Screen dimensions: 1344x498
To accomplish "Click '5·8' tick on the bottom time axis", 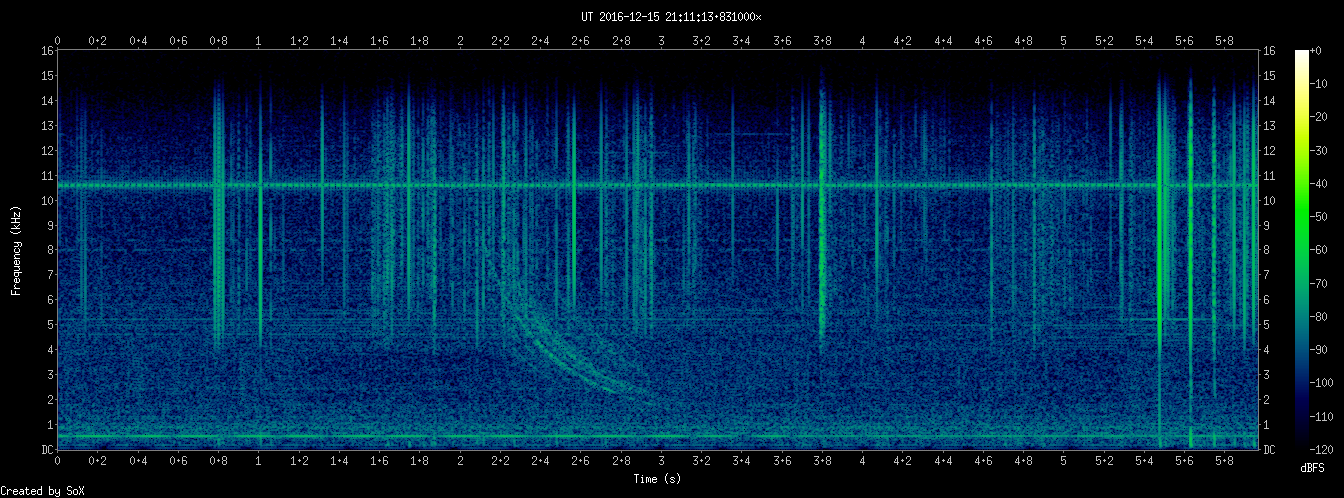I will coord(1225,461).
